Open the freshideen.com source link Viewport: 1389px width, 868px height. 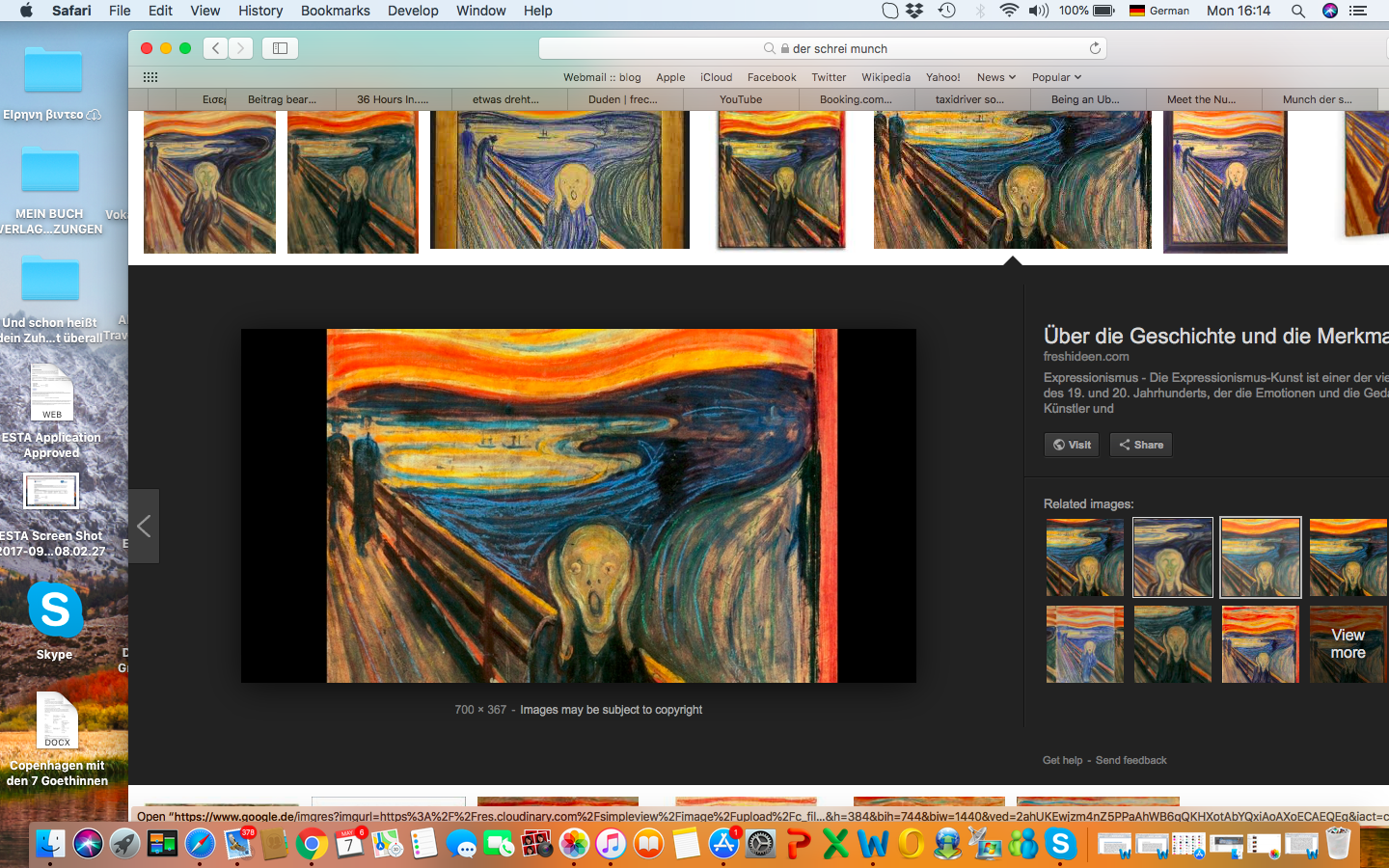tap(1086, 357)
